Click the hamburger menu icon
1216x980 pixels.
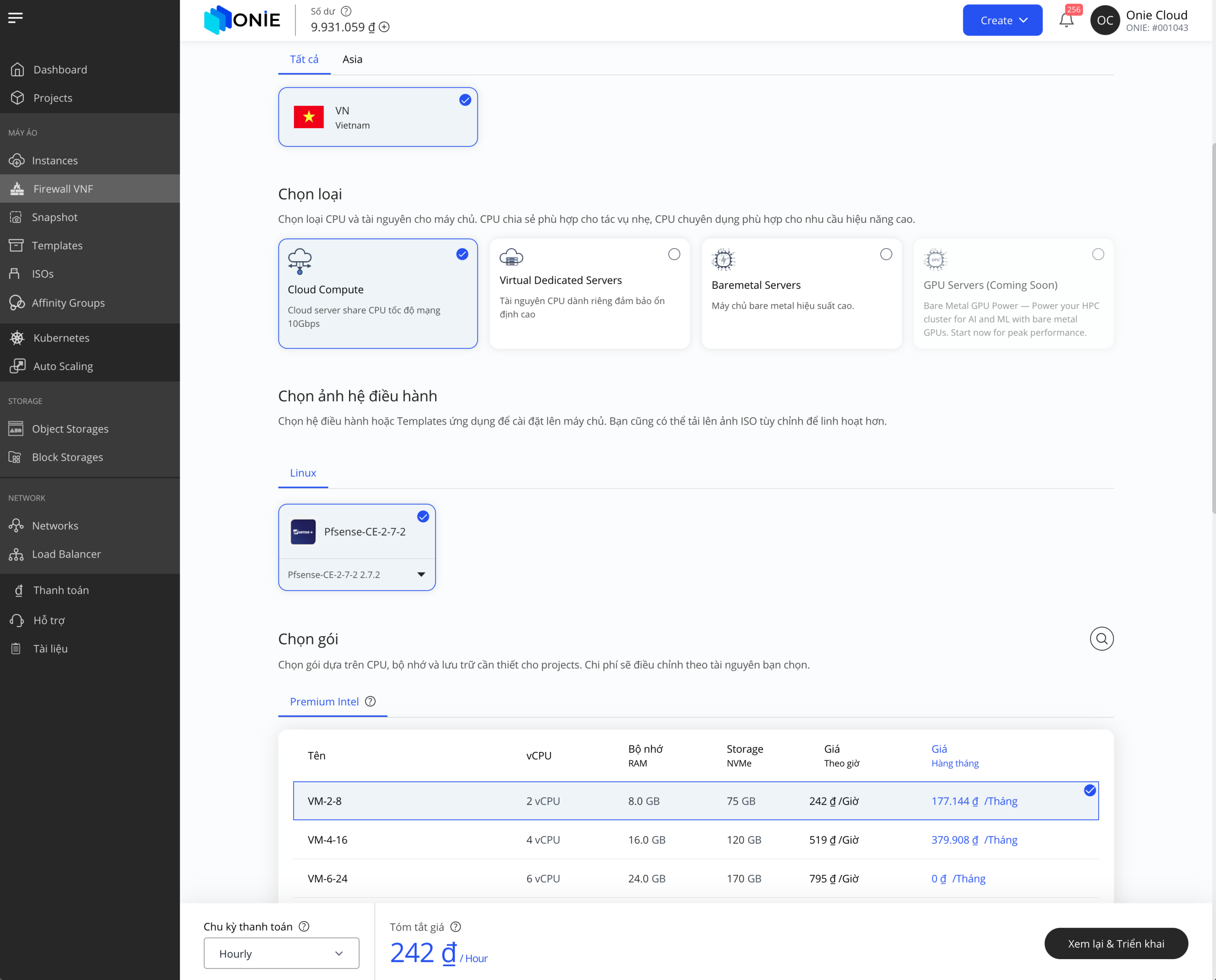point(16,18)
